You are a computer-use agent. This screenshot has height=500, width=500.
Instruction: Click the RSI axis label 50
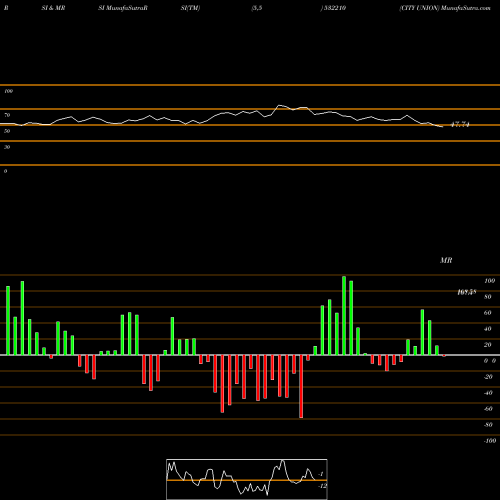pos(7,131)
